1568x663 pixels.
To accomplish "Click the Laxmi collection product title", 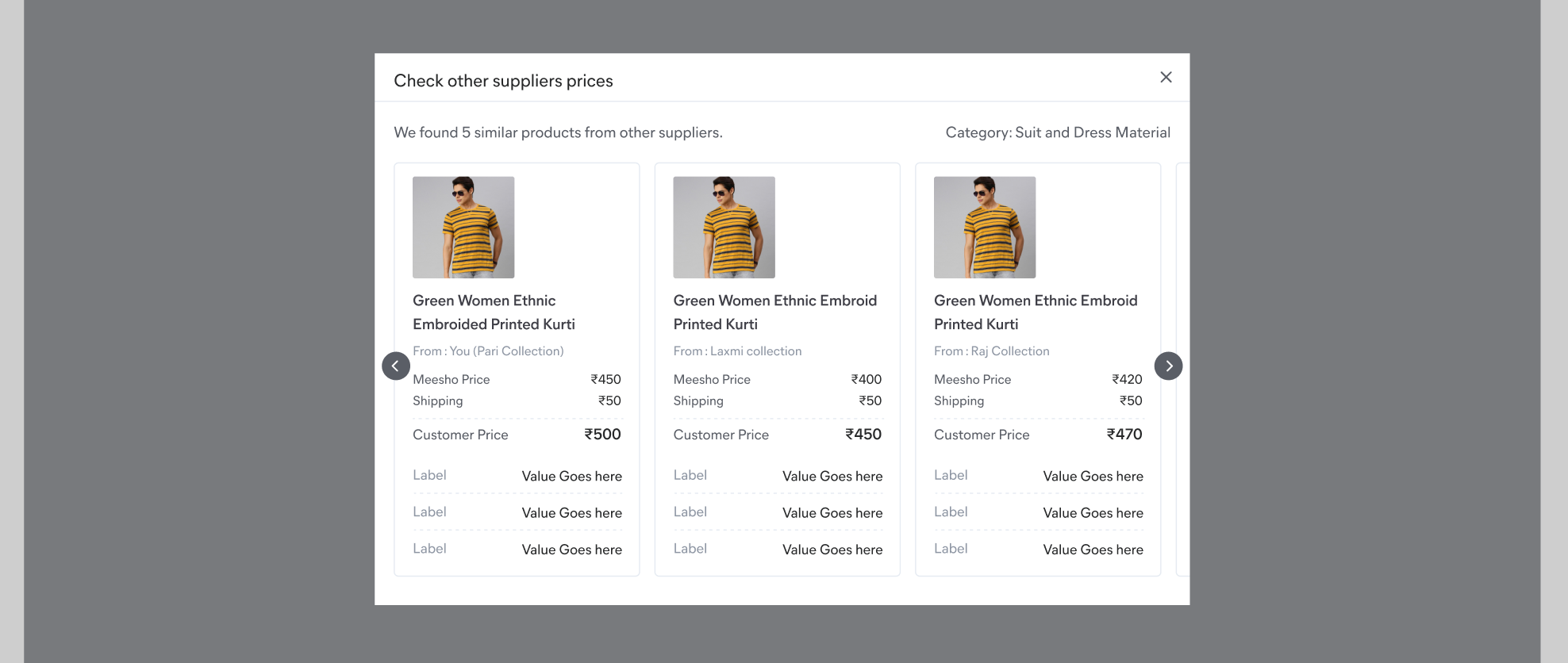I will tap(774, 312).
